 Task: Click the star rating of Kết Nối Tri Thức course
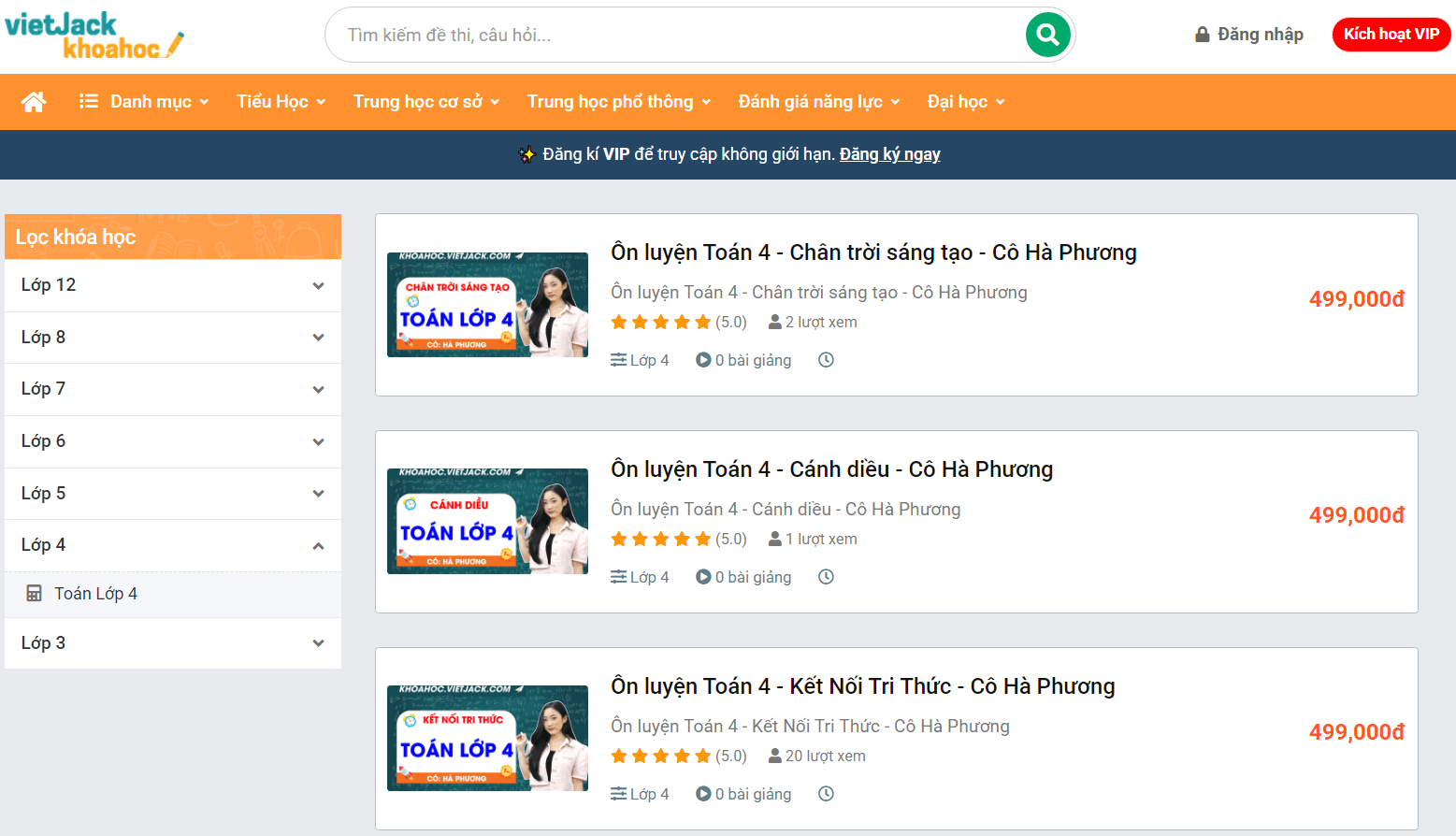point(661,756)
